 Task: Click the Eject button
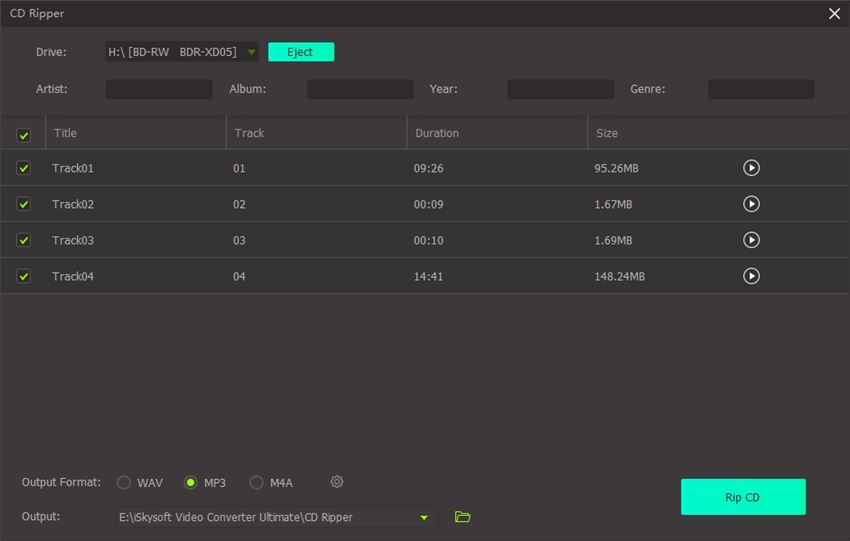[x=301, y=52]
